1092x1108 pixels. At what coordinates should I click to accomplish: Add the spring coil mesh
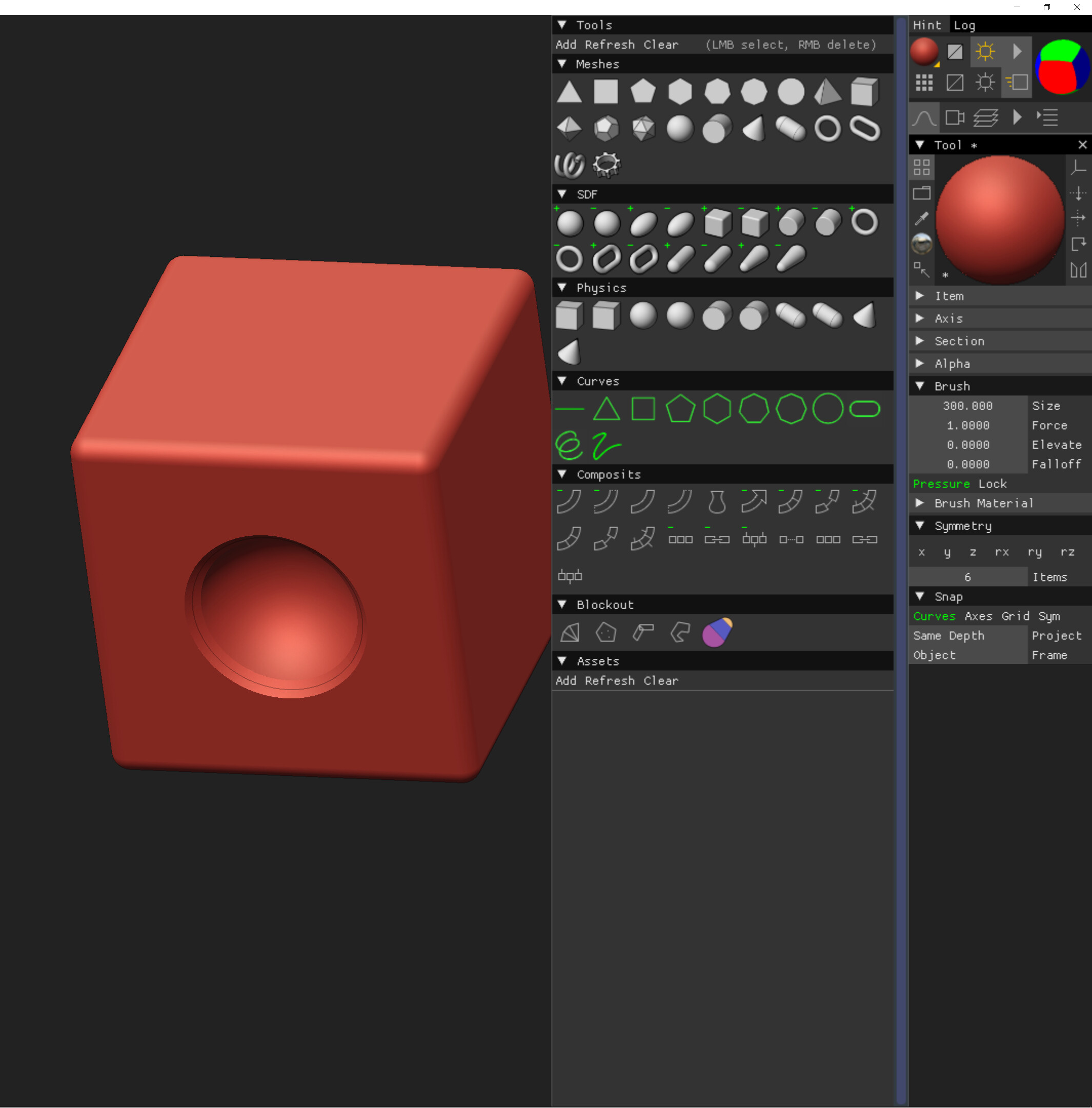(569, 166)
